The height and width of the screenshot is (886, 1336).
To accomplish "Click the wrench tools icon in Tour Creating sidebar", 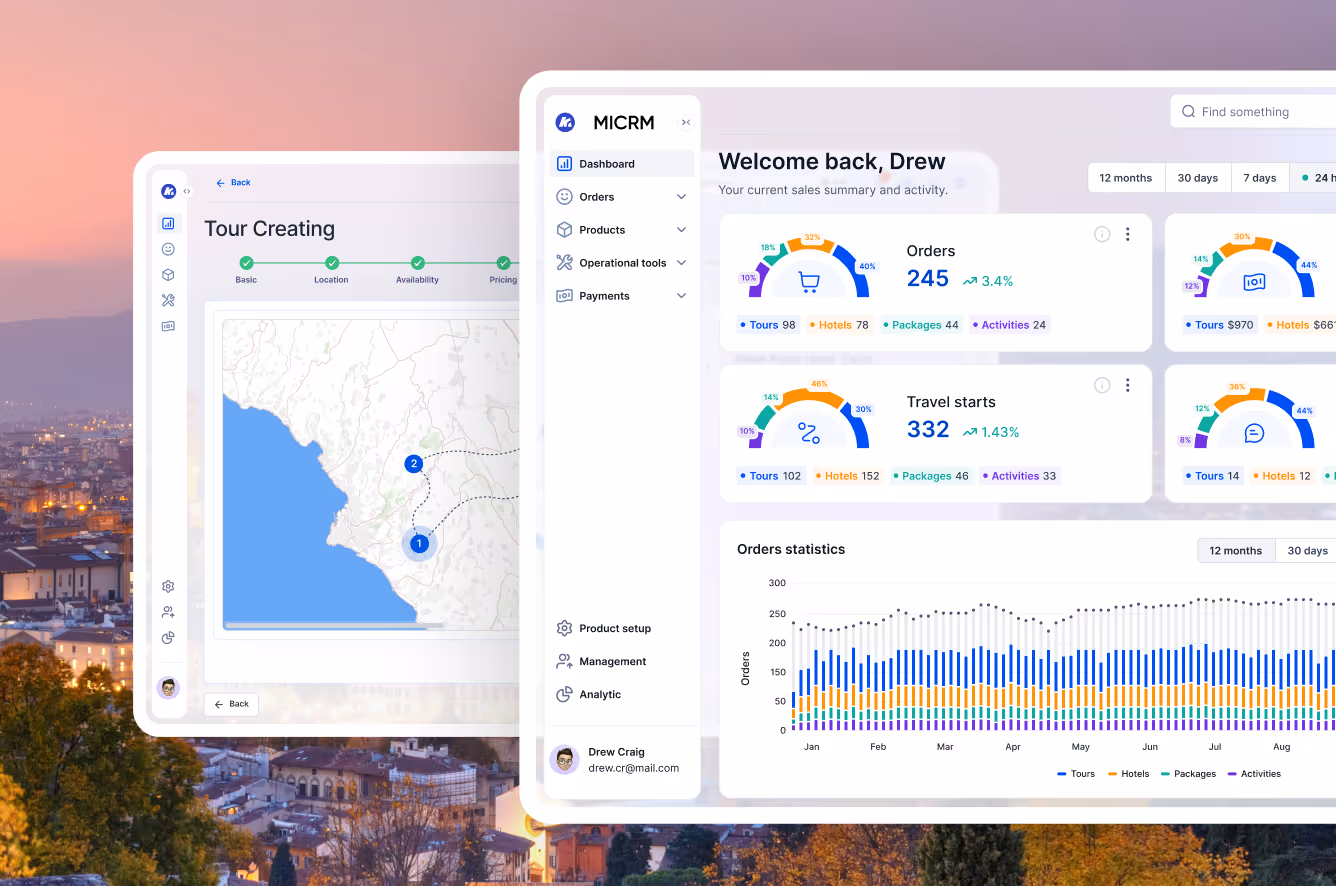I will click(x=168, y=300).
